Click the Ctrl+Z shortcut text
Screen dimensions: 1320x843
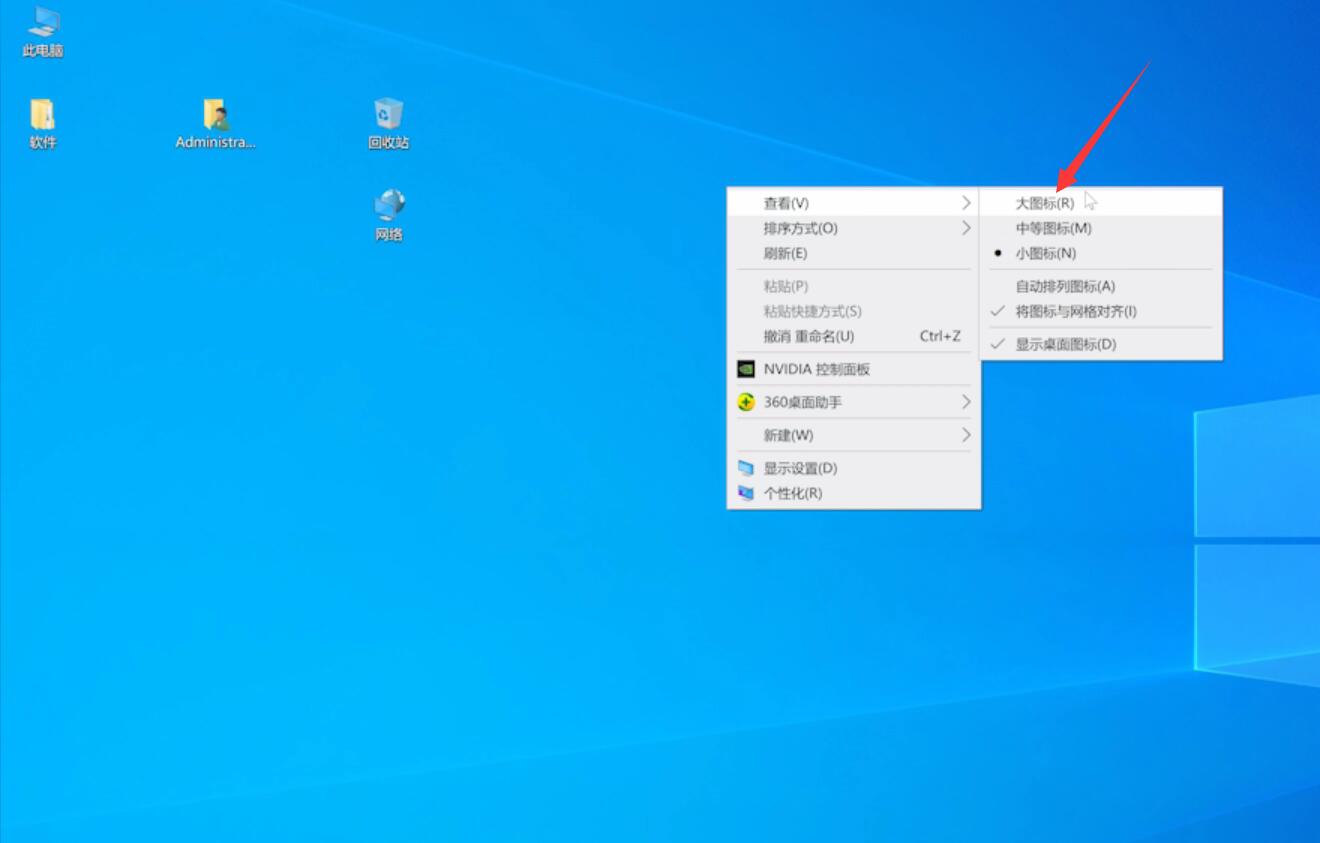pos(940,336)
